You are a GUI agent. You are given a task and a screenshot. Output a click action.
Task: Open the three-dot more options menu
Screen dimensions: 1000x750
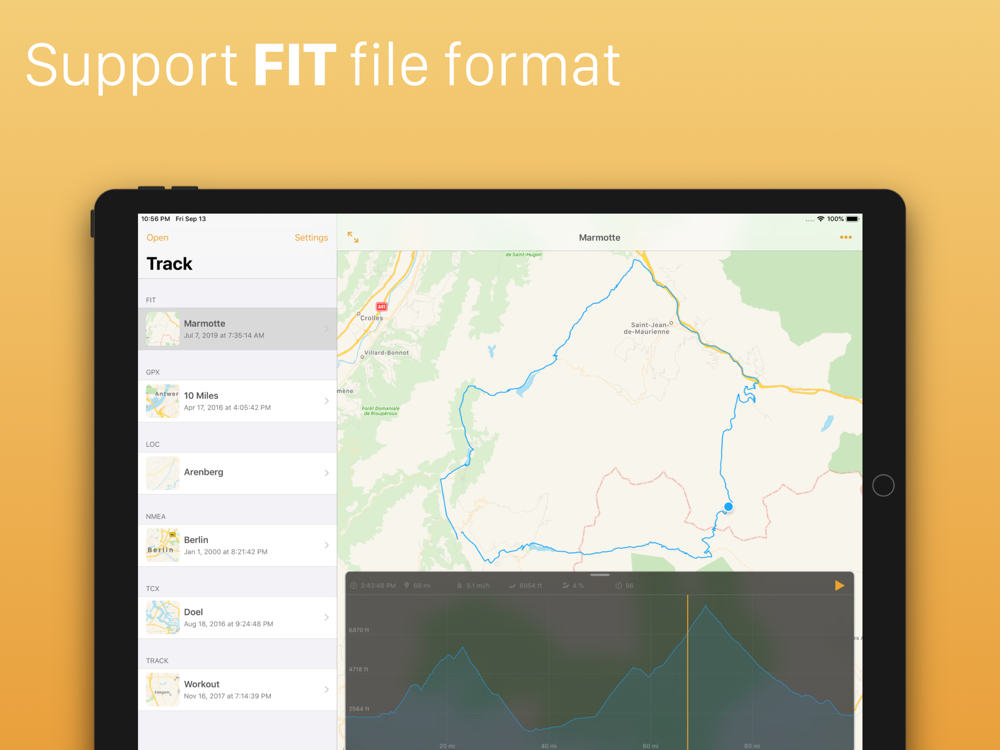pos(846,237)
